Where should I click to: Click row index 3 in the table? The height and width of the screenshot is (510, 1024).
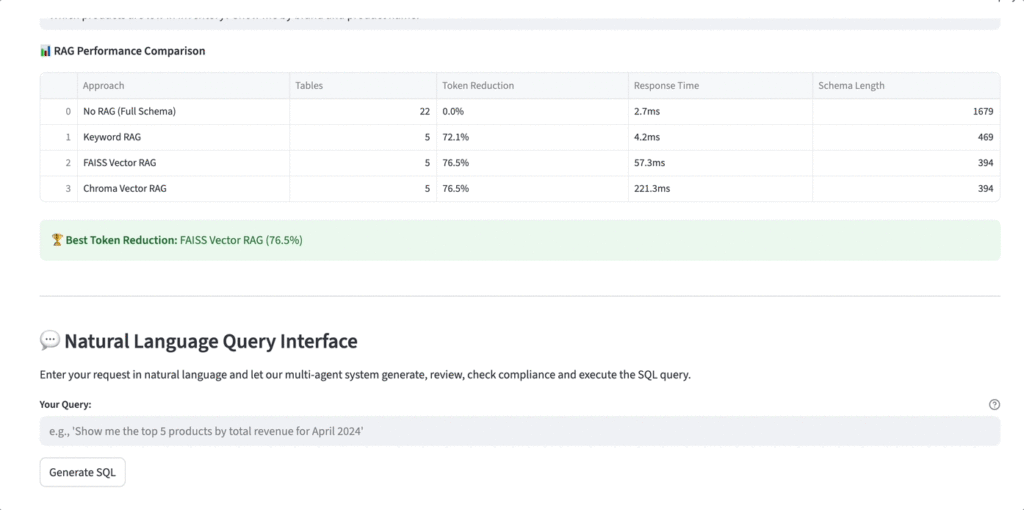click(x=67, y=188)
